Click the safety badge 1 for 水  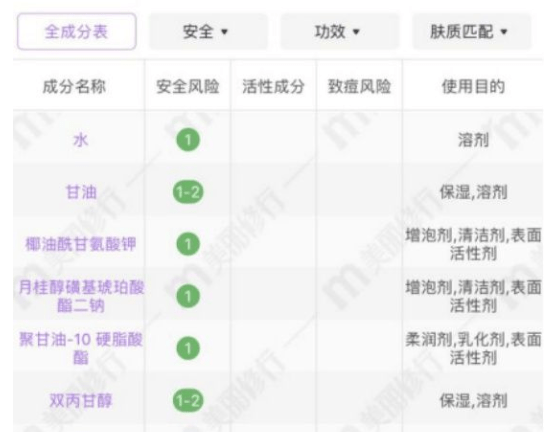[188, 140]
